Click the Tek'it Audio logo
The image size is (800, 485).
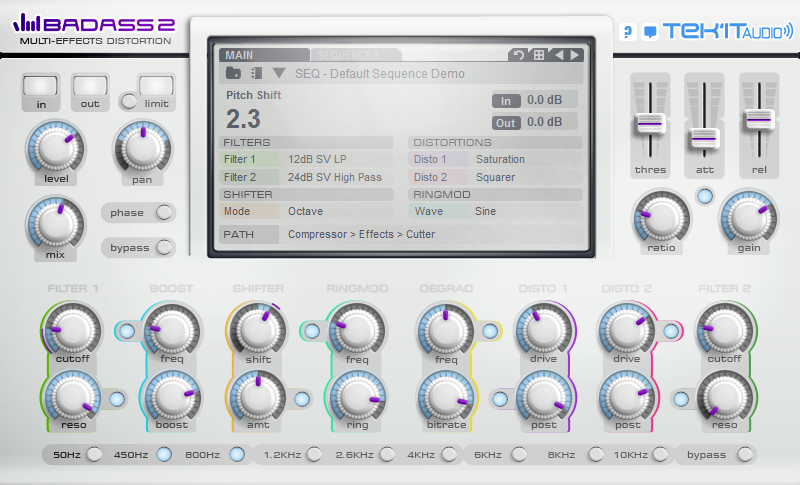(729, 31)
